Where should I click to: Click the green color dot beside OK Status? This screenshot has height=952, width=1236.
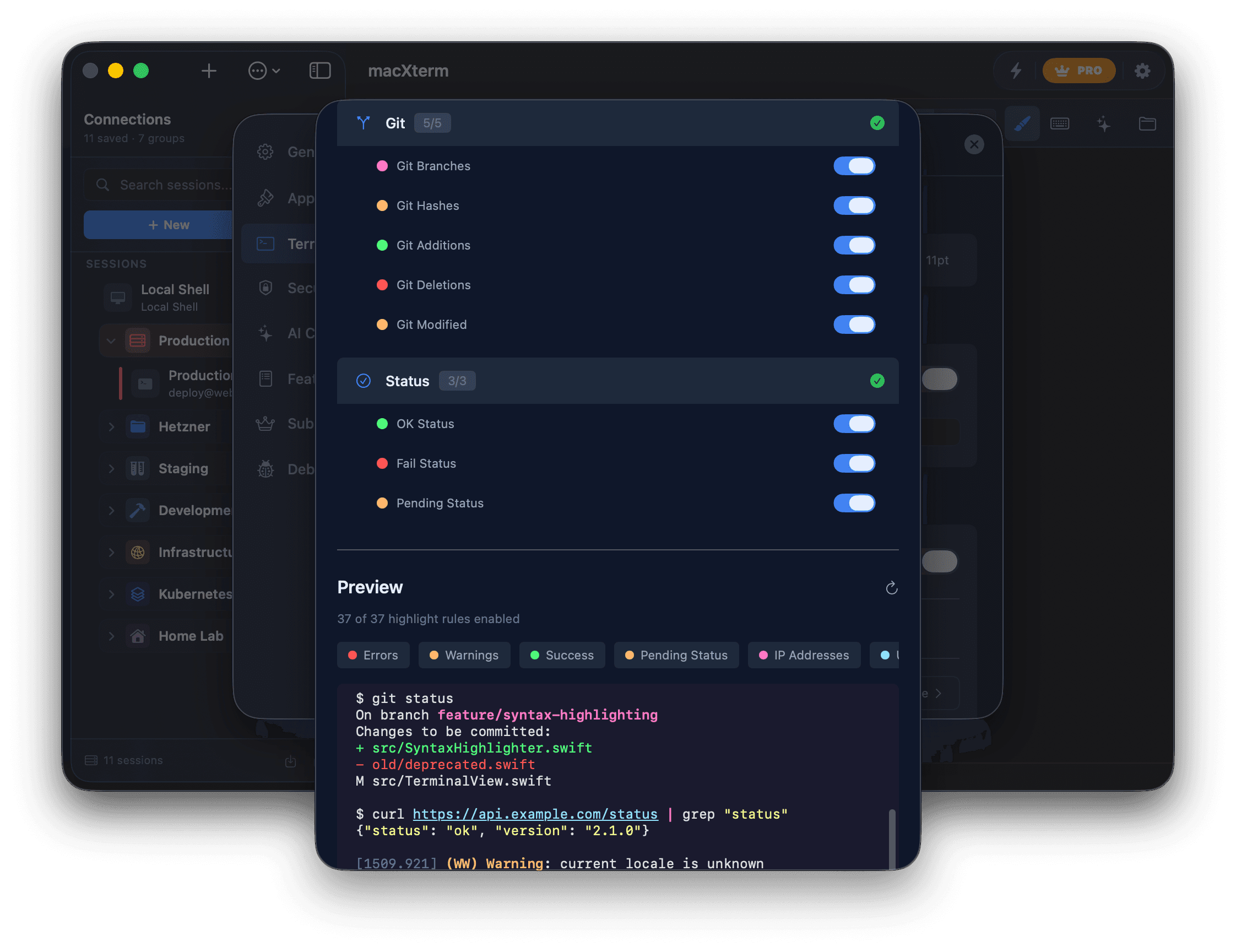(383, 423)
